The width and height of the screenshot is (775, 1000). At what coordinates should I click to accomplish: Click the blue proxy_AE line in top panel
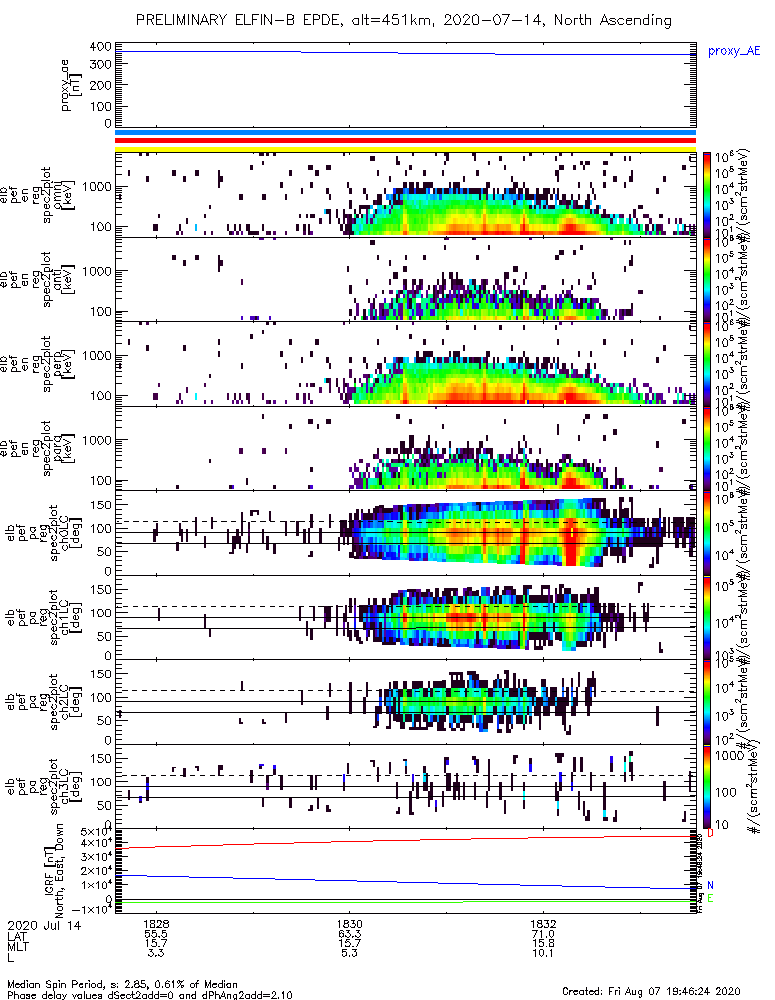point(406,53)
